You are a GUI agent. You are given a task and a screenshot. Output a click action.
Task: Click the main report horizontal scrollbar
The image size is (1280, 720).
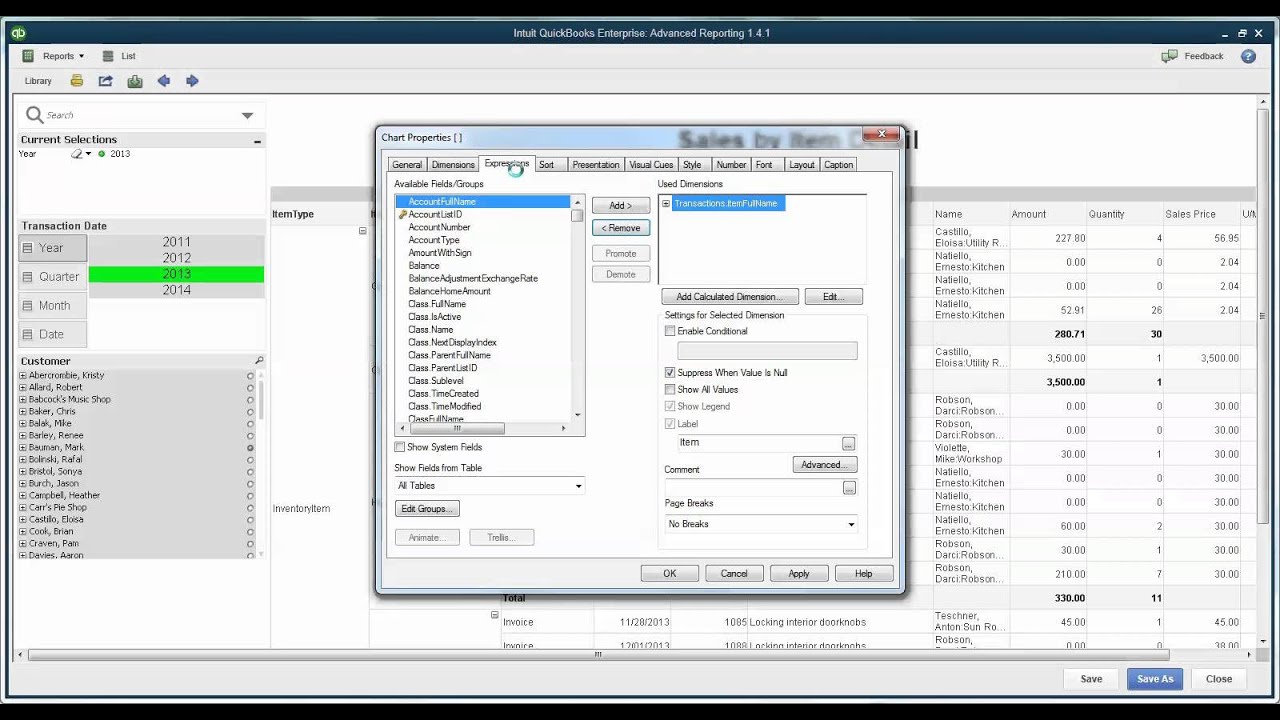coord(599,655)
